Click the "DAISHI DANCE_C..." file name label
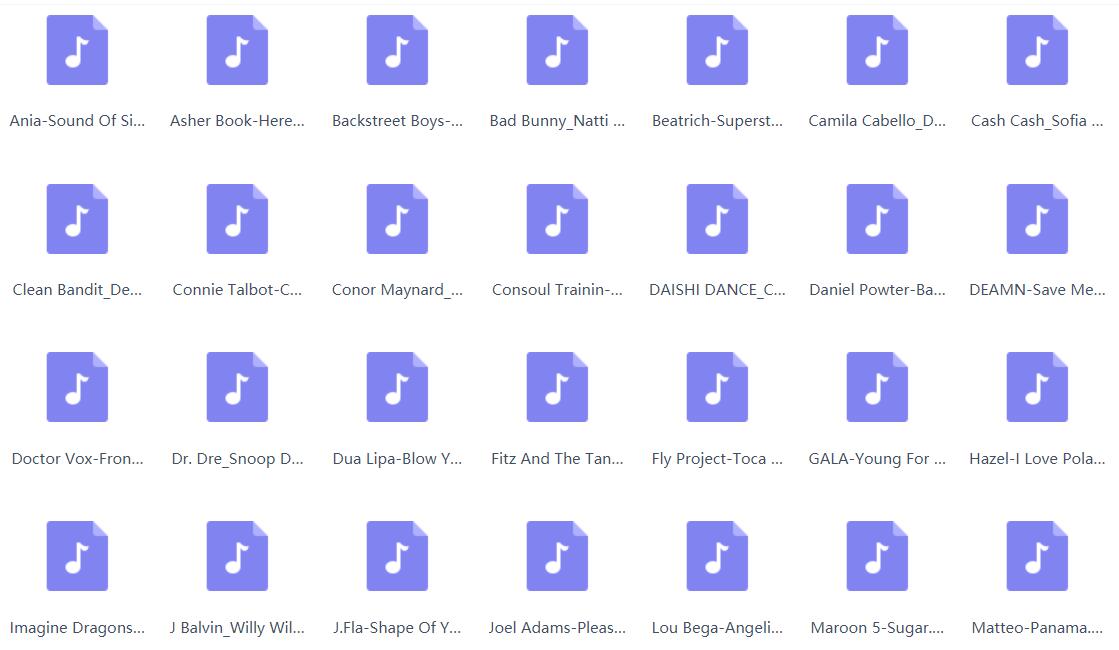The image size is (1119, 650). (717, 290)
